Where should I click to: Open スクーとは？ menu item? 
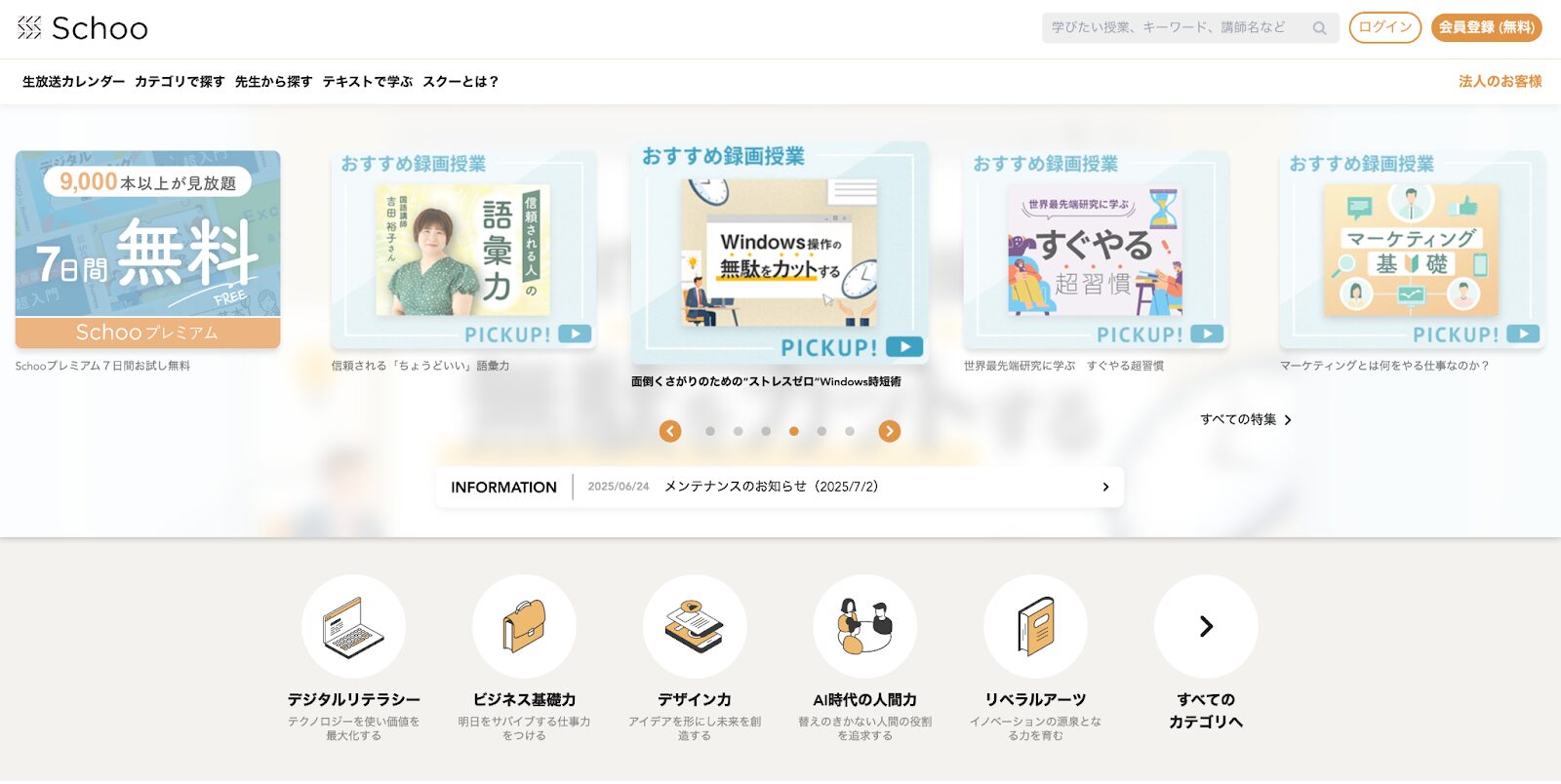click(460, 82)
